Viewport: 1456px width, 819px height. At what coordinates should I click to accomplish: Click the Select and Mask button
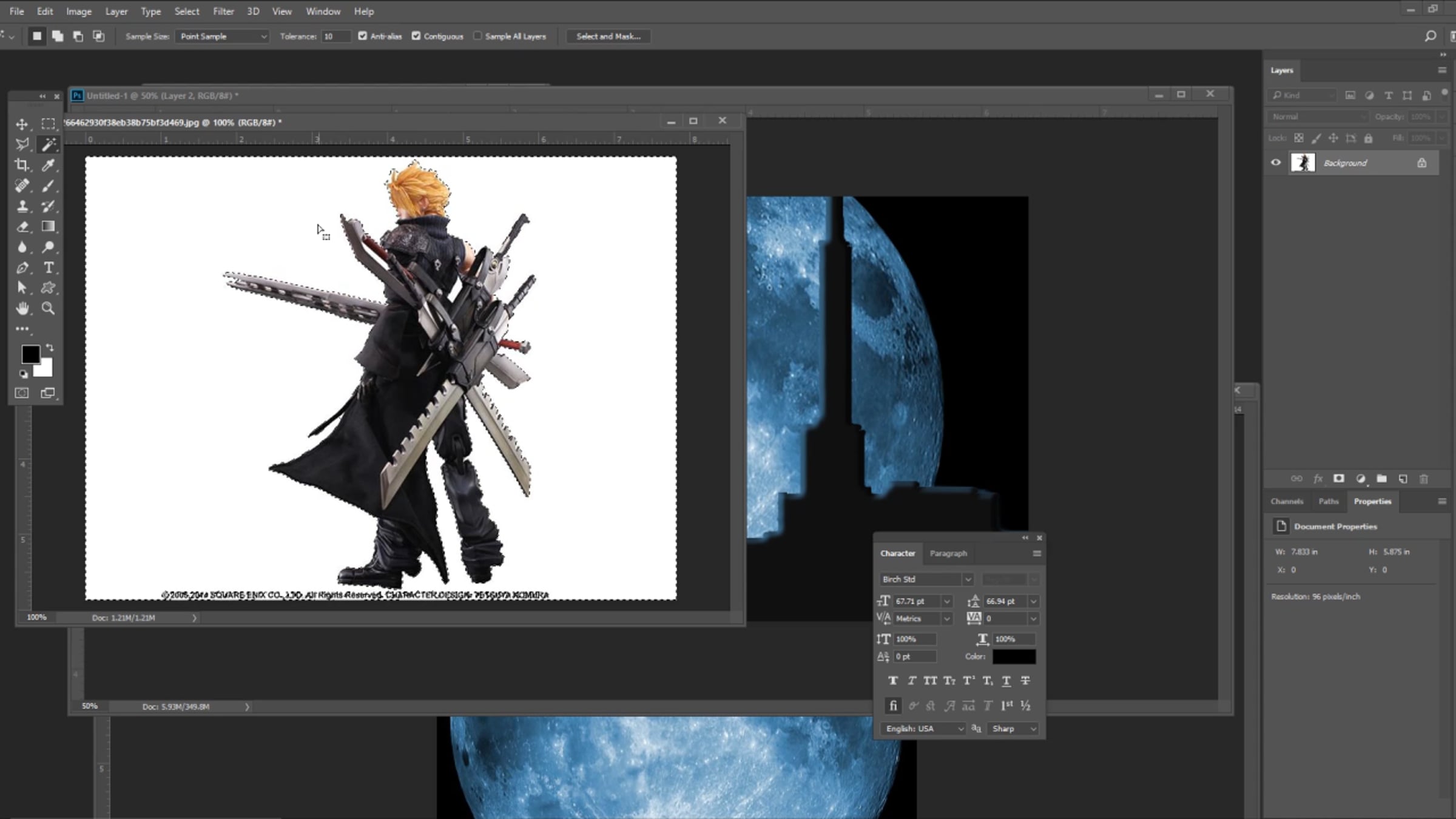point(608,36)
